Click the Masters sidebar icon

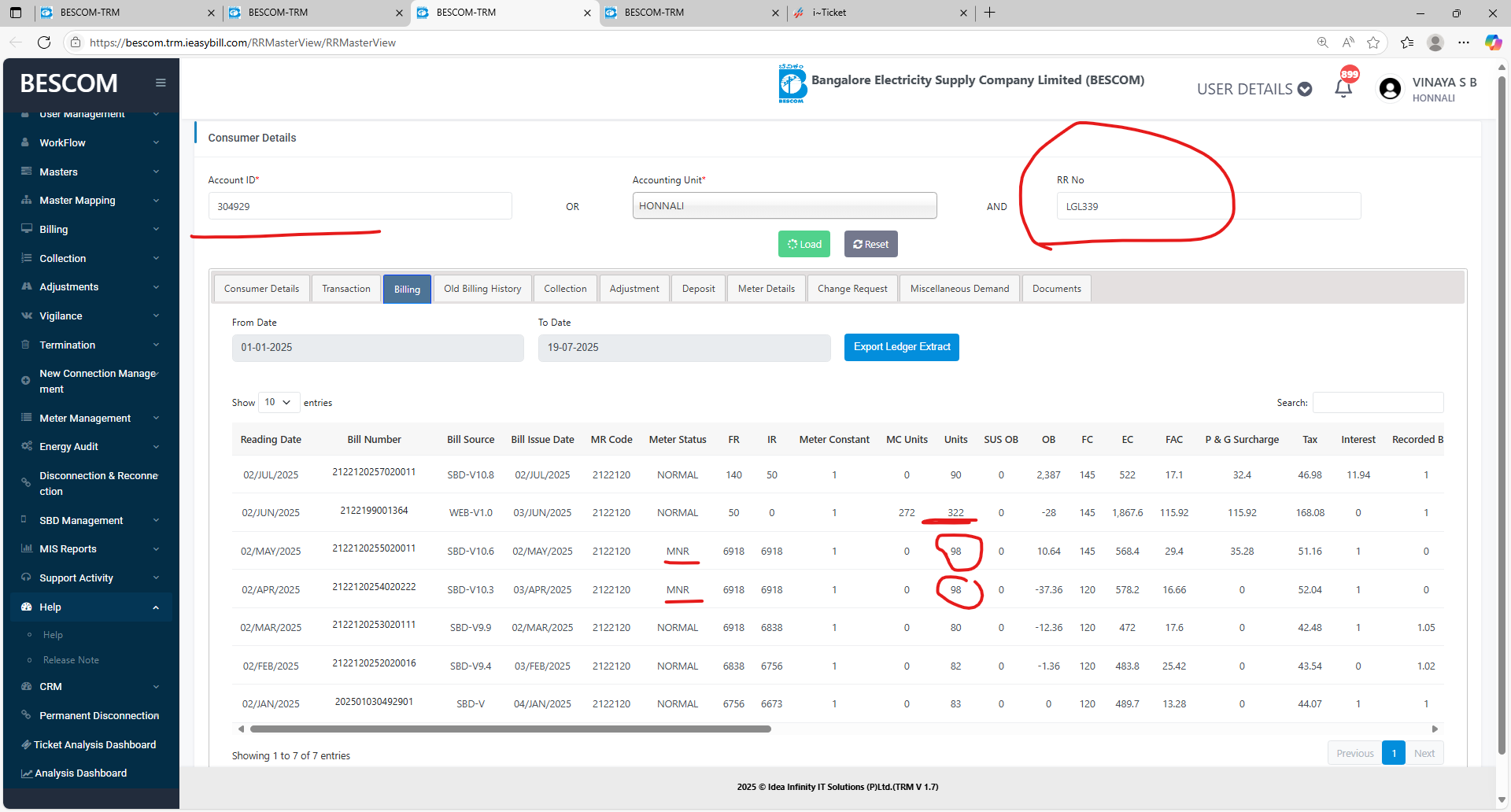pos(26,172)
